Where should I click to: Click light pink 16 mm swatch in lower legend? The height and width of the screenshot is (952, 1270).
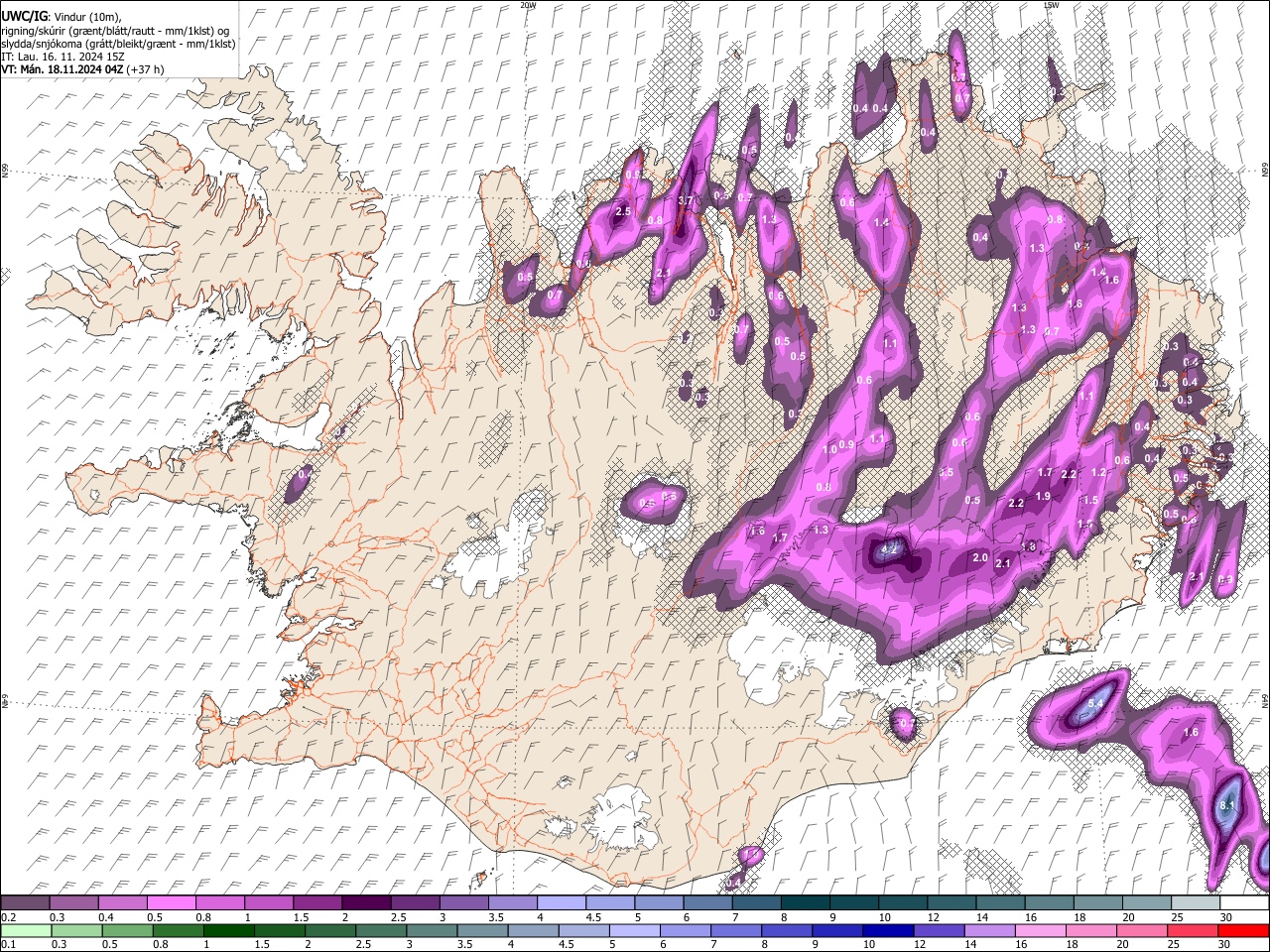coord(1039,930)
